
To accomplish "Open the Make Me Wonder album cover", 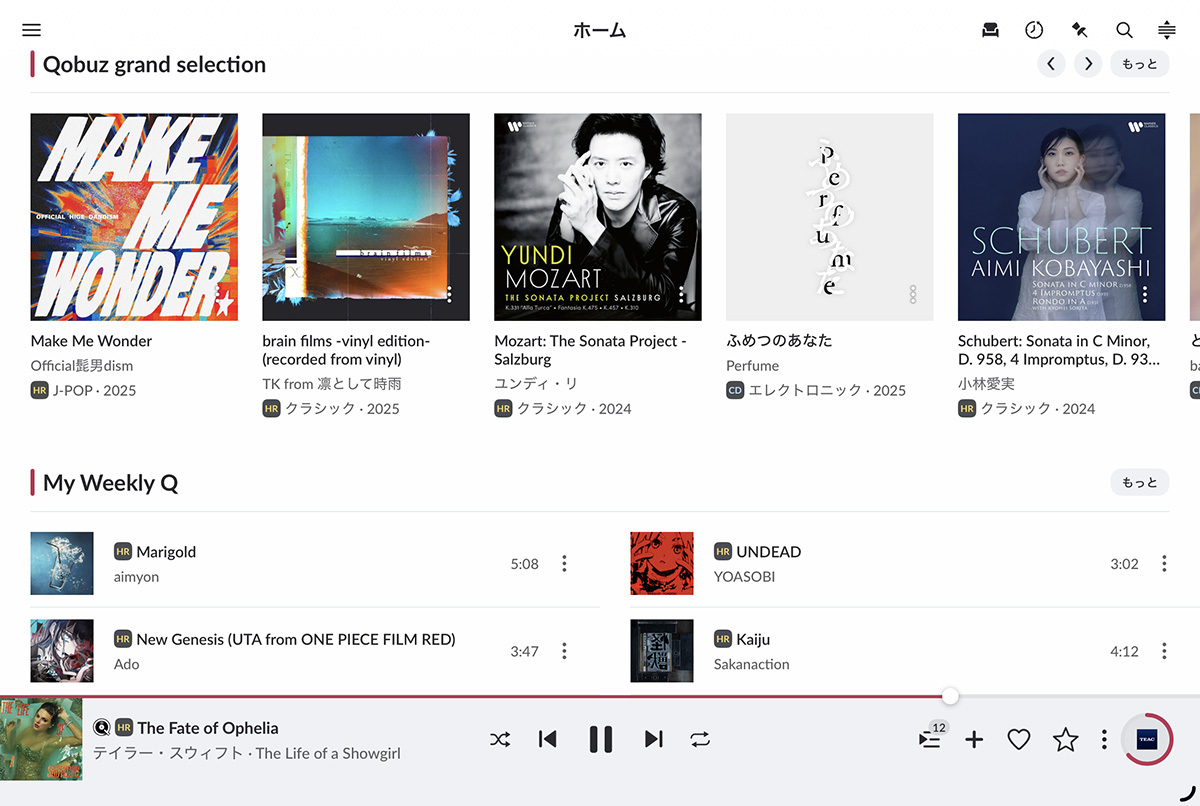I will click(134, 216).
